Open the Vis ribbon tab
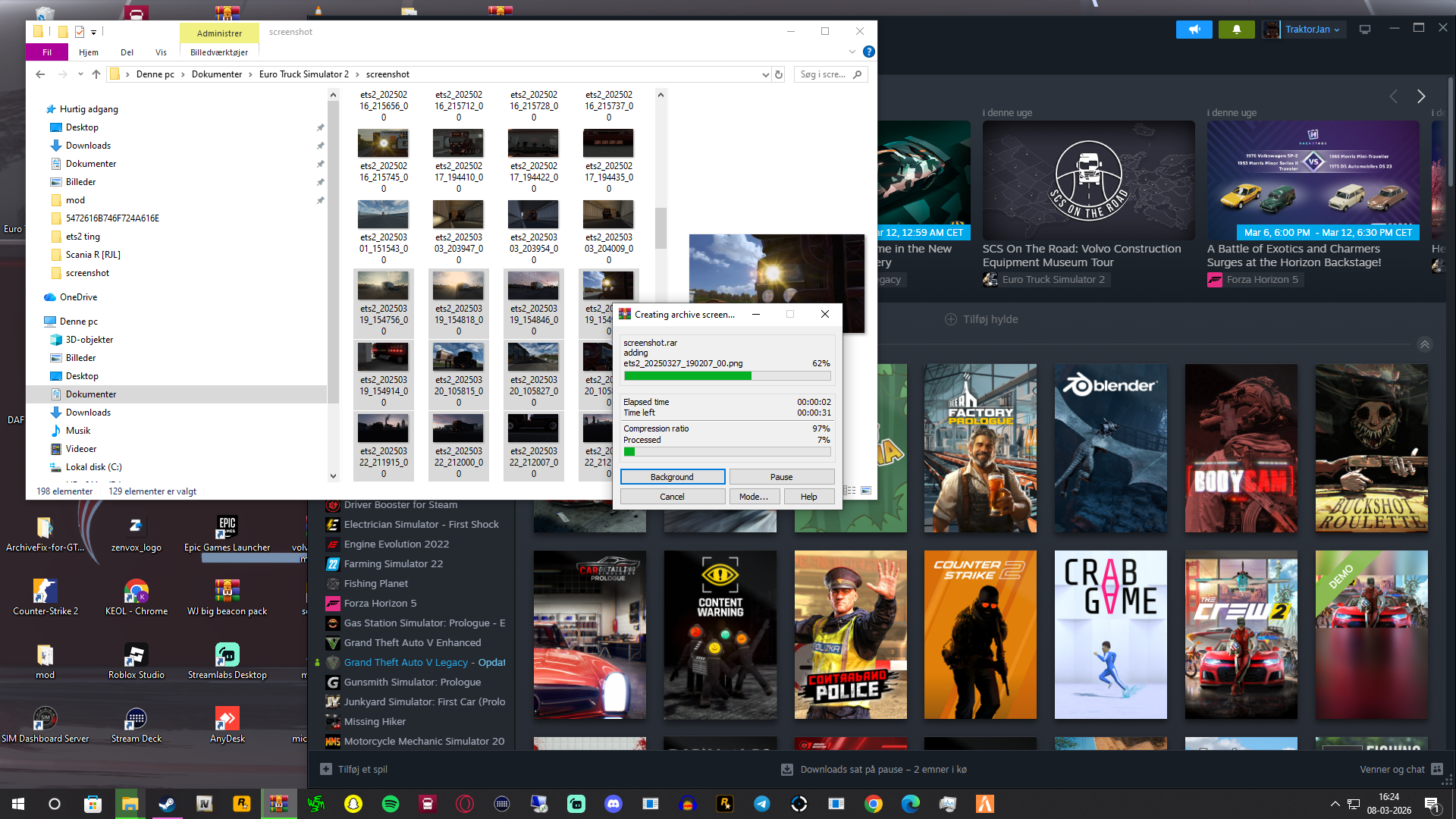 point(161,52)
